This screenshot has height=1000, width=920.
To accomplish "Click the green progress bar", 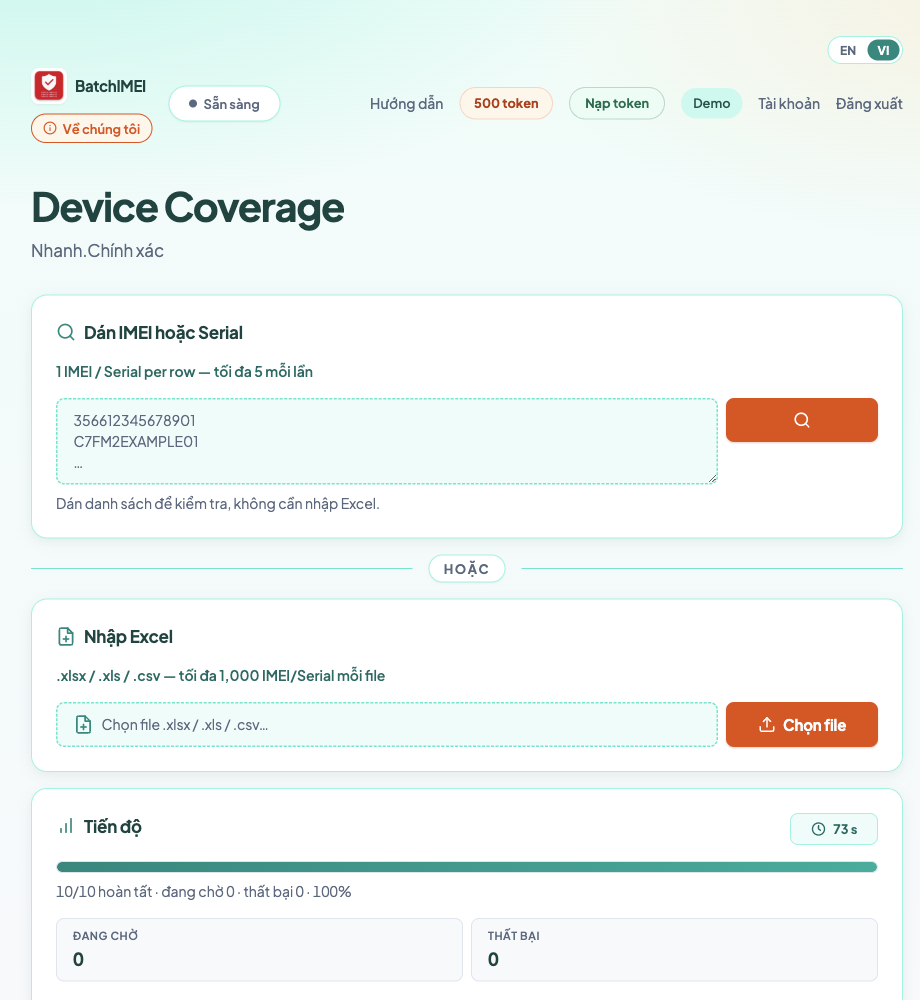I will tap(467, 867).
